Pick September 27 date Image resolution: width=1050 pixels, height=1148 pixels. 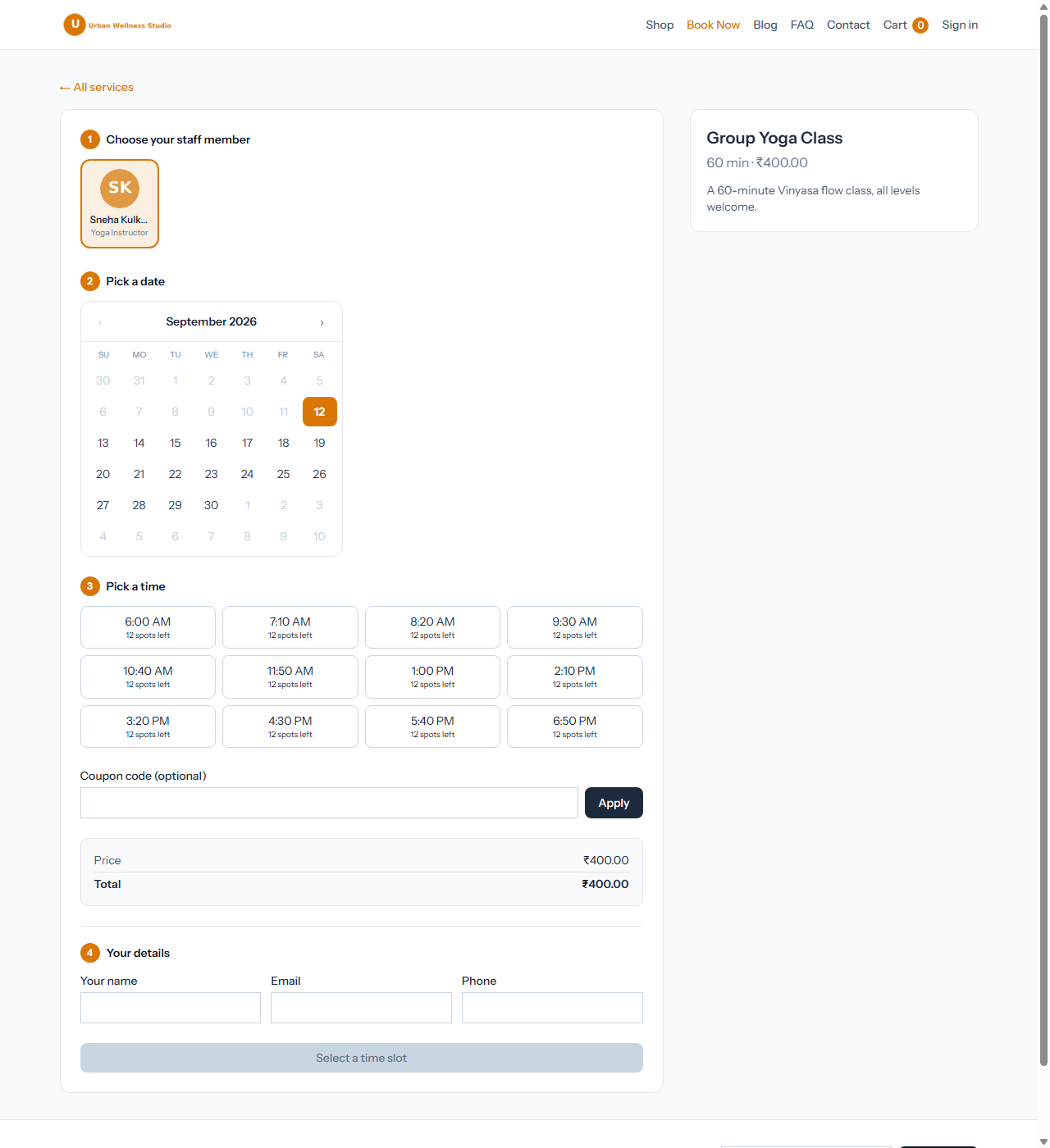tap(103, 505)
